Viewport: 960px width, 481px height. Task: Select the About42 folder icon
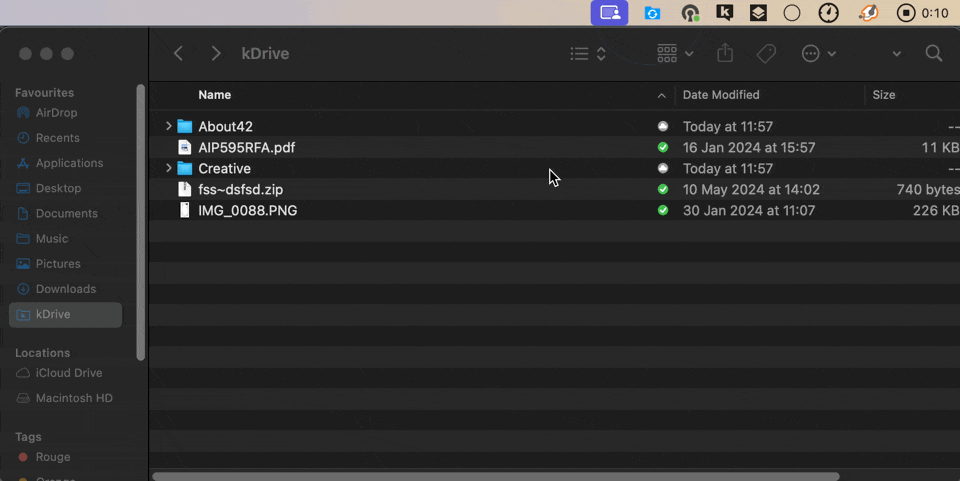click(184, 127)
